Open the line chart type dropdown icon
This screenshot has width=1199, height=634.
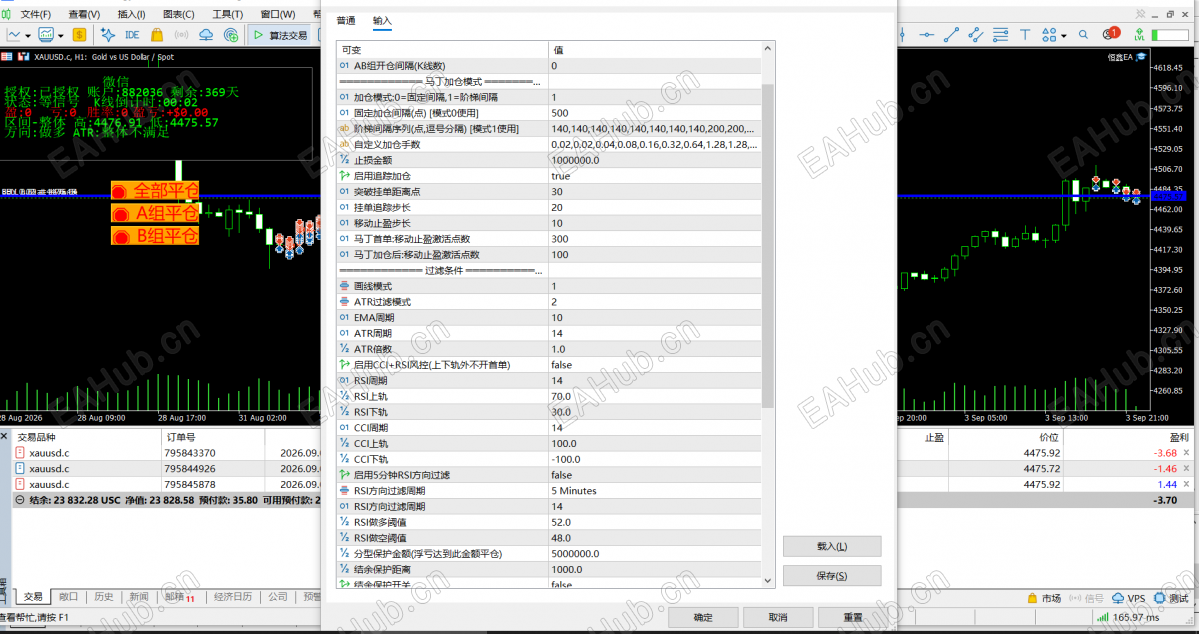click(x=14, y=34)
